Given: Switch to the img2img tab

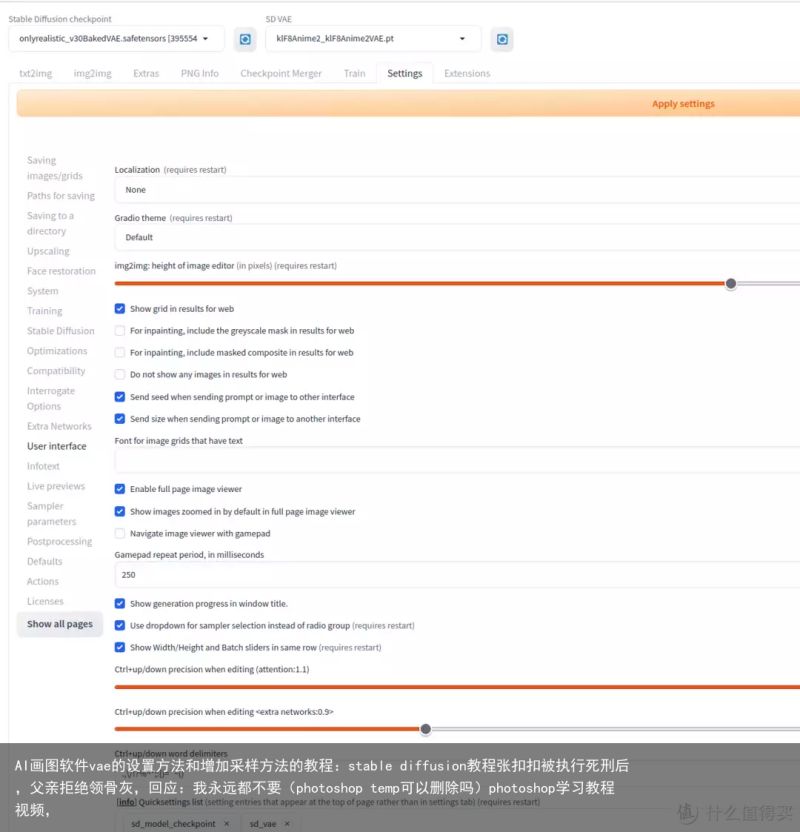Looking at the screenshot, I should (x=92, y=73).
